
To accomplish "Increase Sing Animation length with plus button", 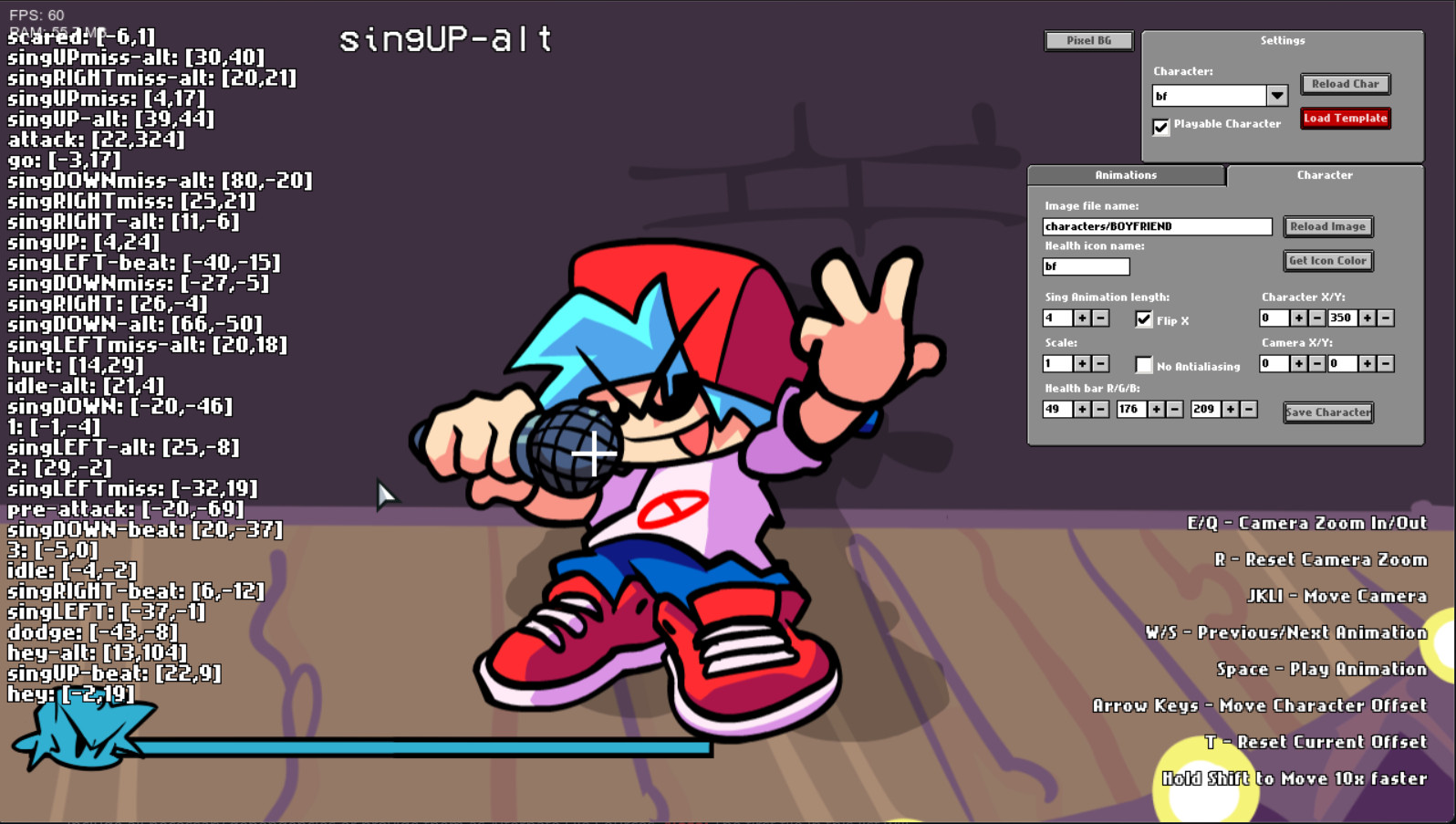I will [1082, 318].
